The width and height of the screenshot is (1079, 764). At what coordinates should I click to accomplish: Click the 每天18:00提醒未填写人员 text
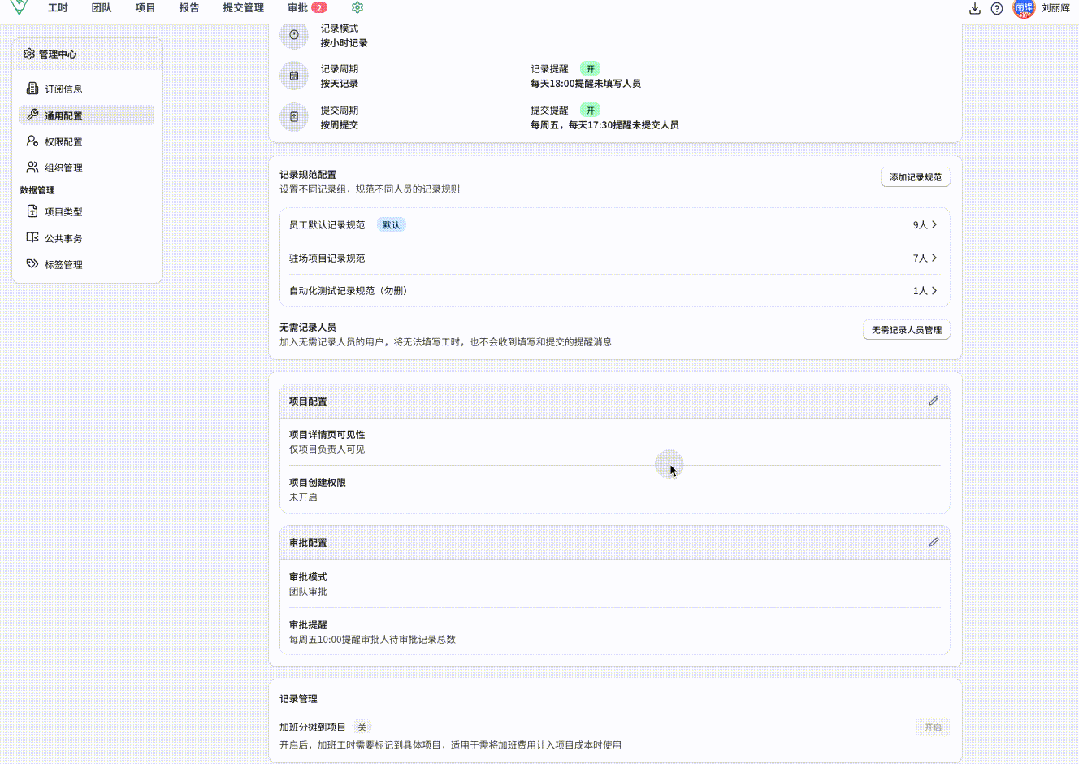[x=585, y=84]
